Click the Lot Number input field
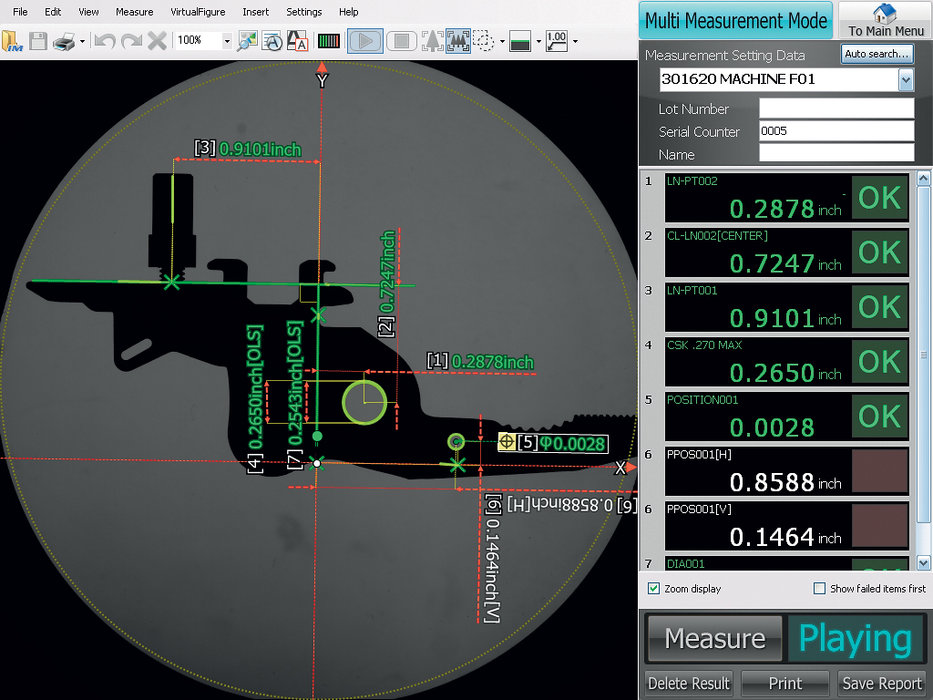 pyautogui.click(x=836, y=109)
